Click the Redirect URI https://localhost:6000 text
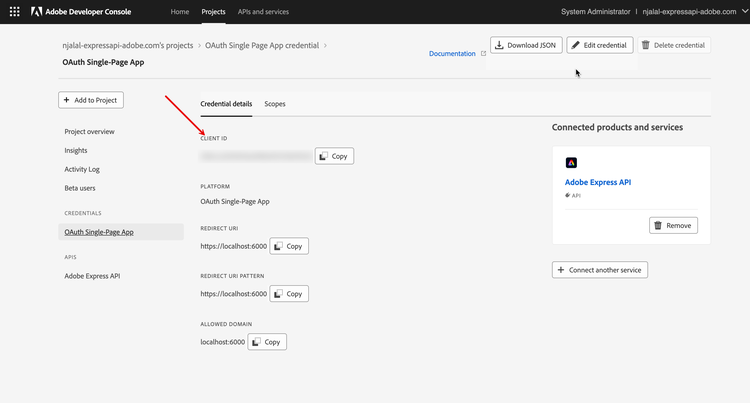This screenshot has height=403, width=750. pyautogui.click(x=233, y=246)
